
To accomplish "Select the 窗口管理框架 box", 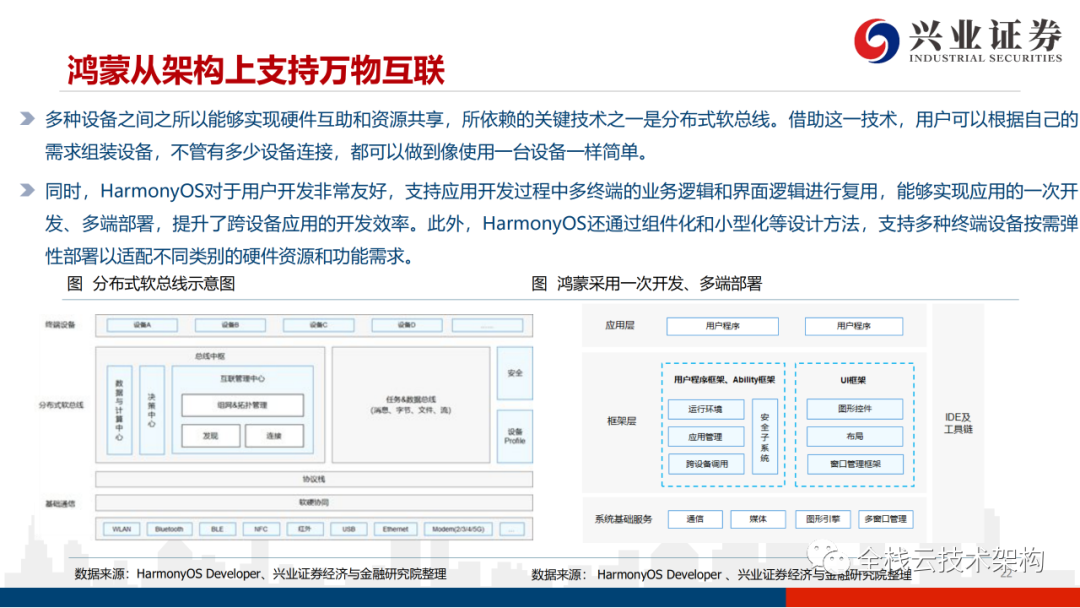I will pyautogui.click(x=855, y=464).
